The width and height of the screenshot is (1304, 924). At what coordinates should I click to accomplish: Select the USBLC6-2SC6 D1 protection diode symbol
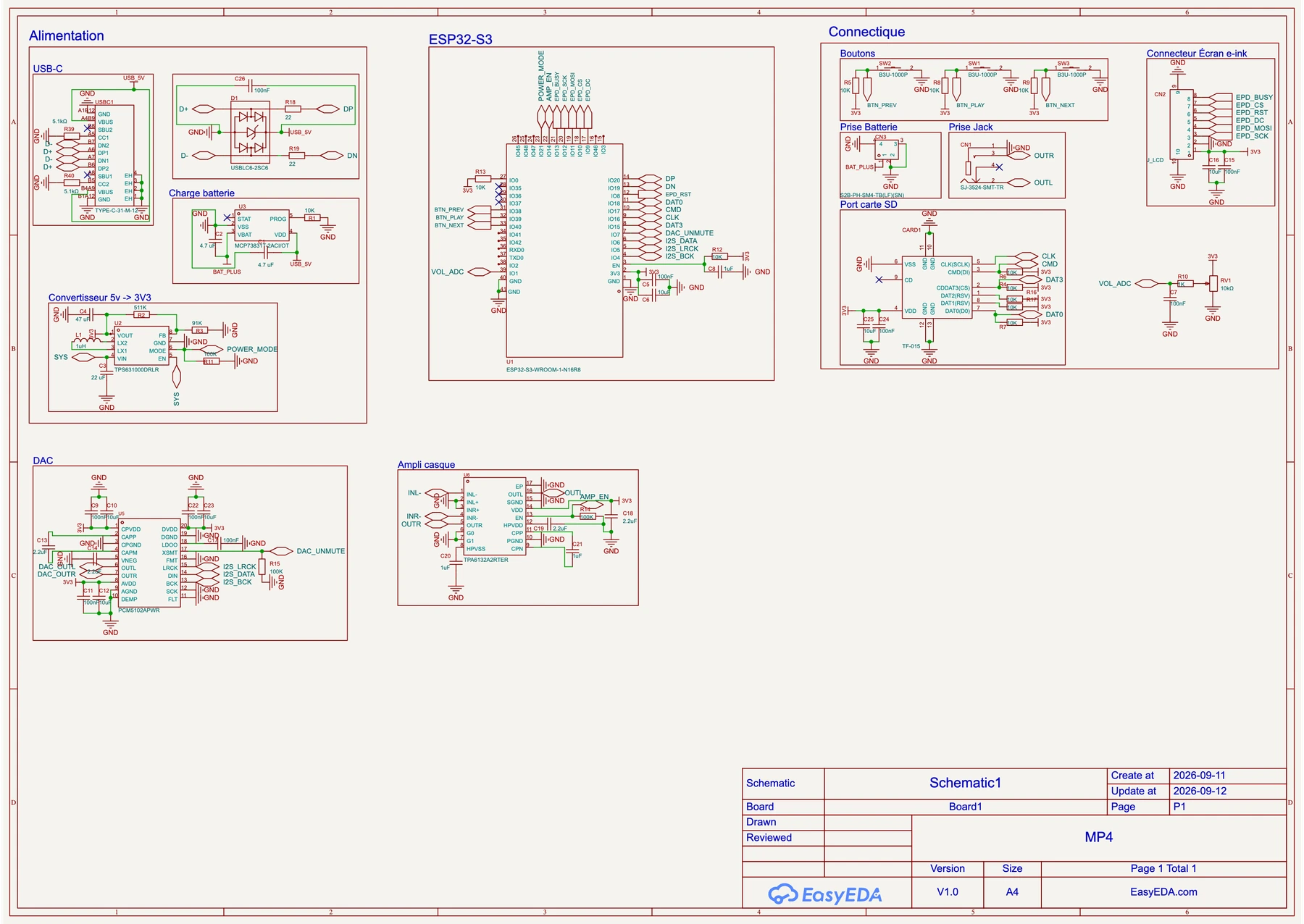click(x=250, y=133)
